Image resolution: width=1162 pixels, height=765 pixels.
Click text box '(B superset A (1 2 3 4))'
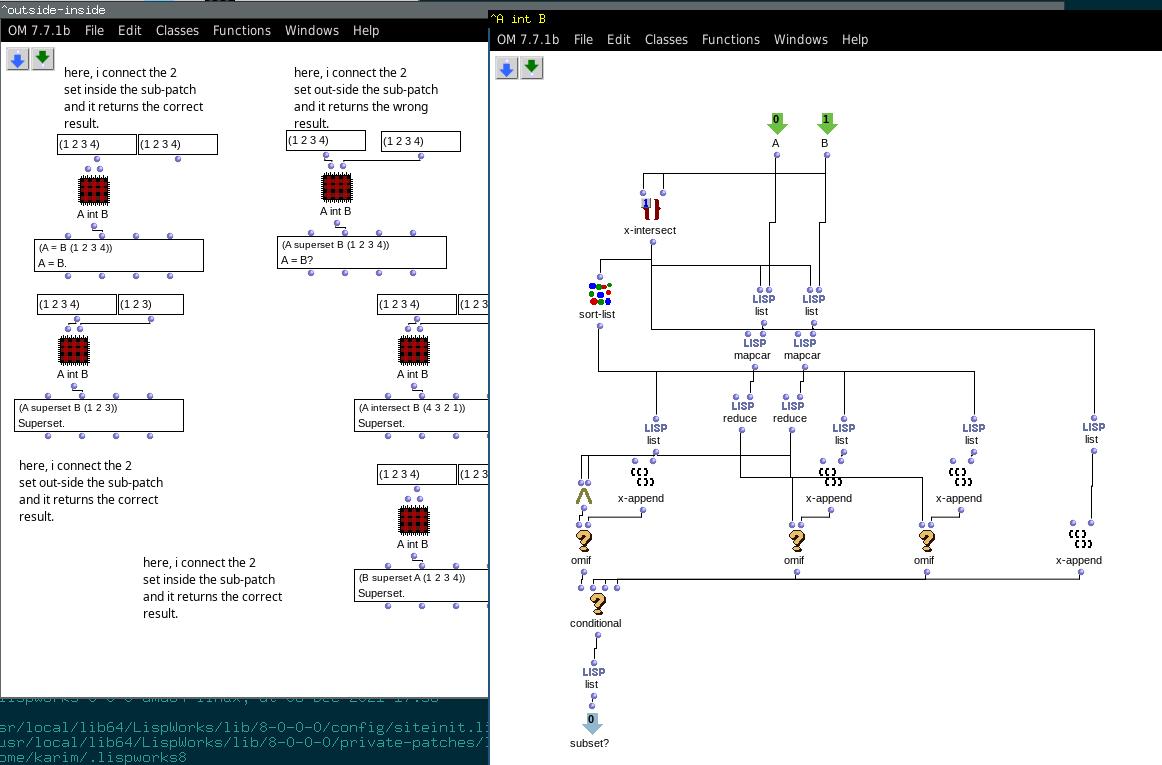click(x=422, y=585)
